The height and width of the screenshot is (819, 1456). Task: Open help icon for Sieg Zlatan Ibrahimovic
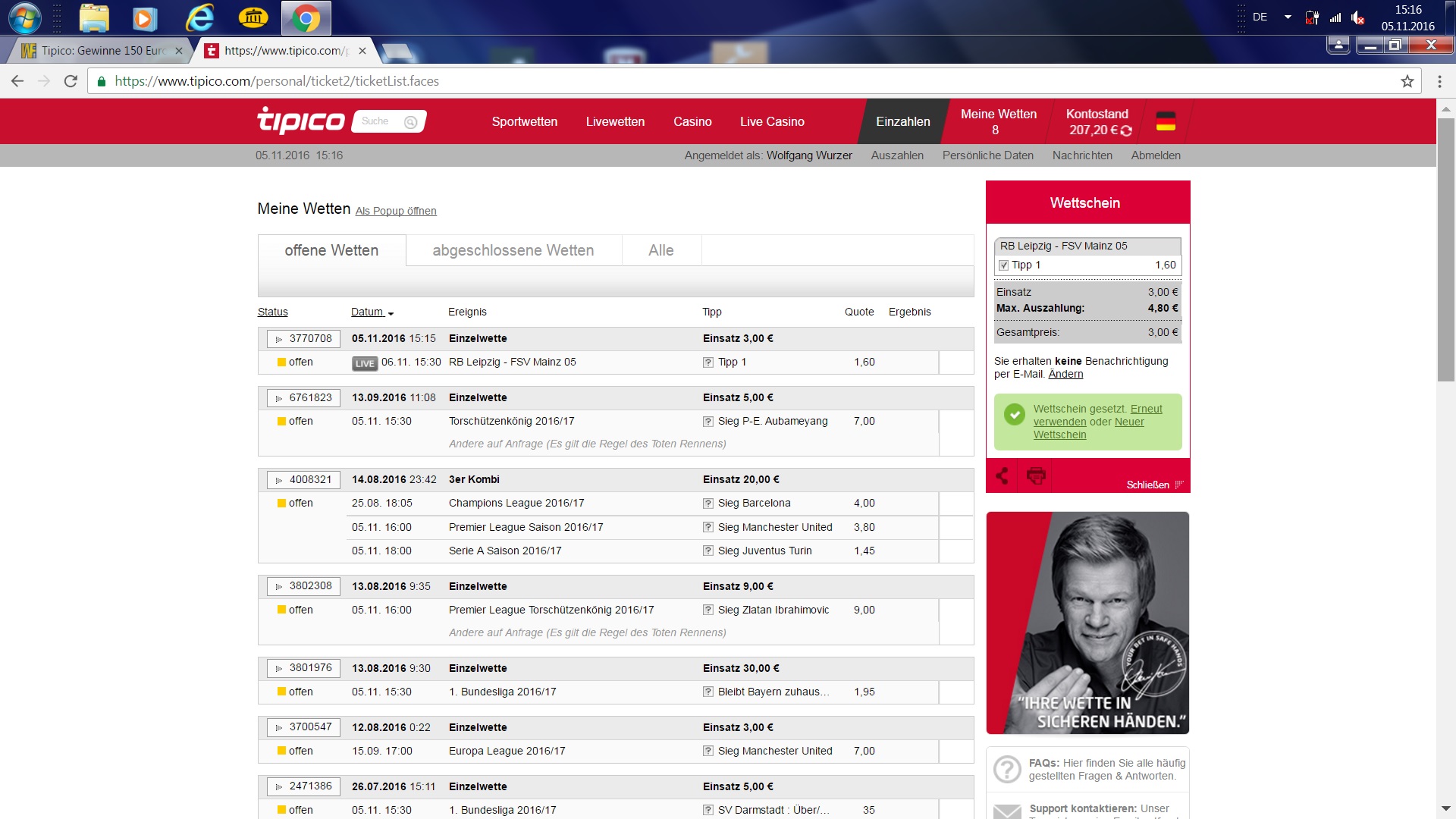[x=708, y=610]
